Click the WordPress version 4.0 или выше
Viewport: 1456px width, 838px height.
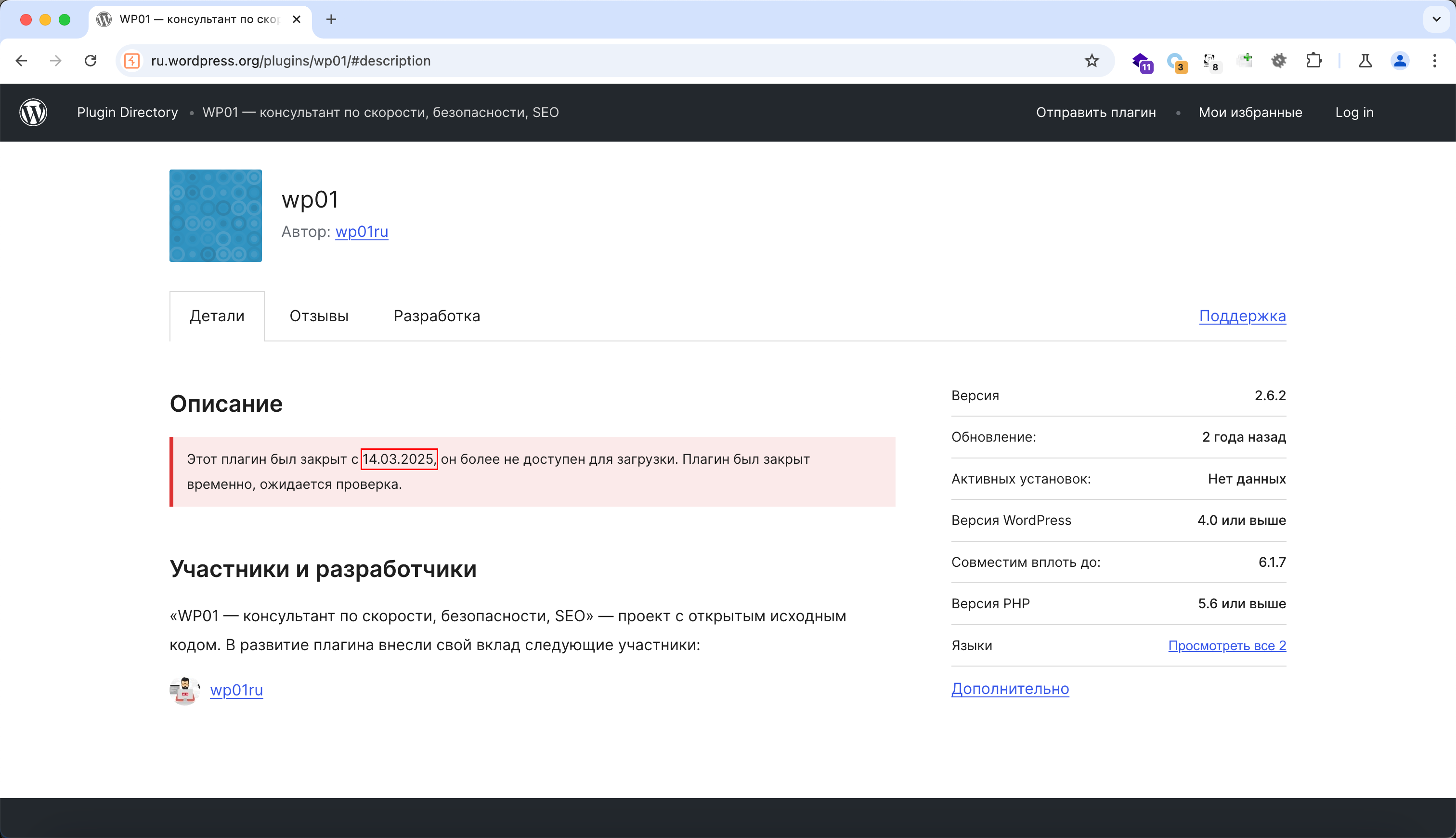click(1241, 520)
